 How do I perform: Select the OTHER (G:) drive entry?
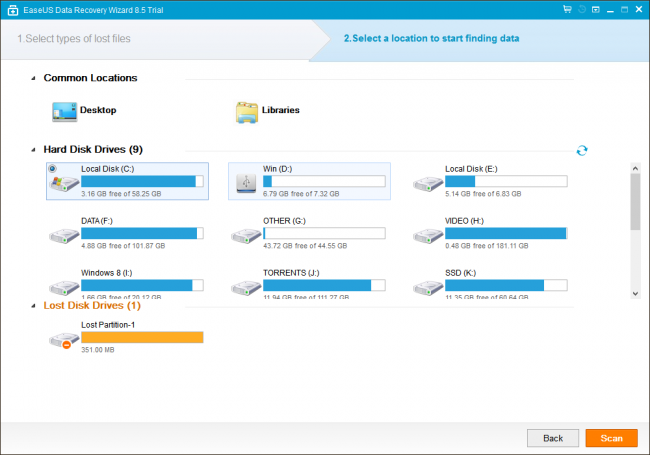point(309,233)
